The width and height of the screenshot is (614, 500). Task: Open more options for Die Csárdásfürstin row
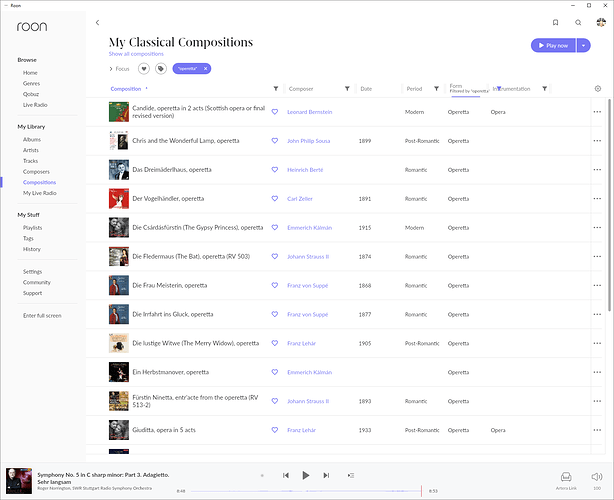(x=597, y=227)
